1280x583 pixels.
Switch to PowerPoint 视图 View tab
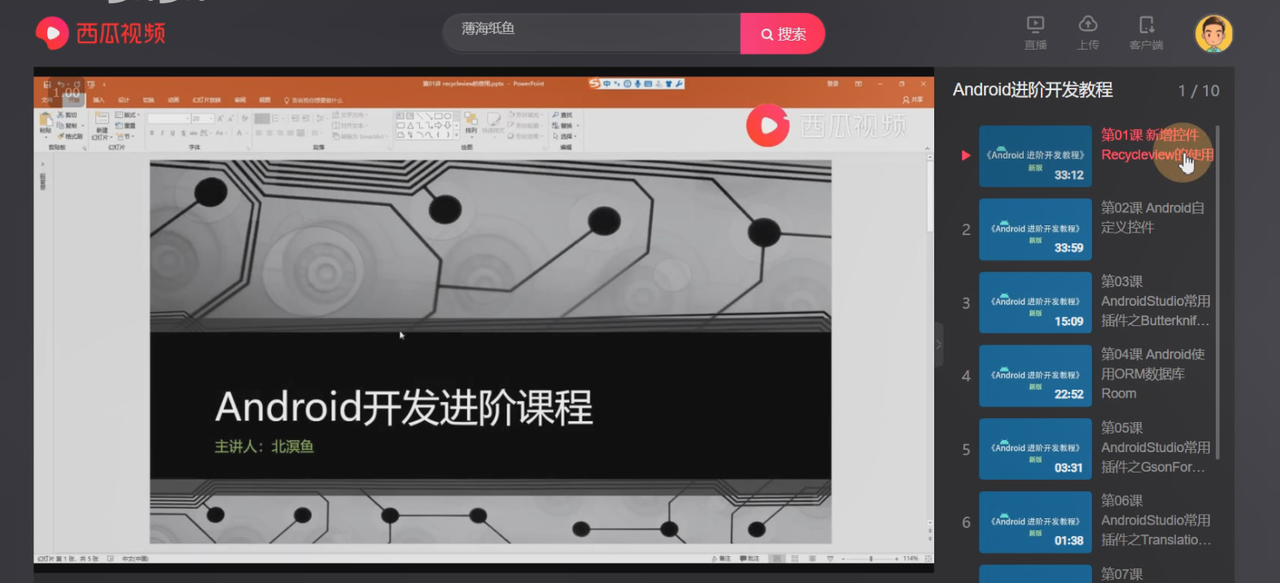click(264, 100)
